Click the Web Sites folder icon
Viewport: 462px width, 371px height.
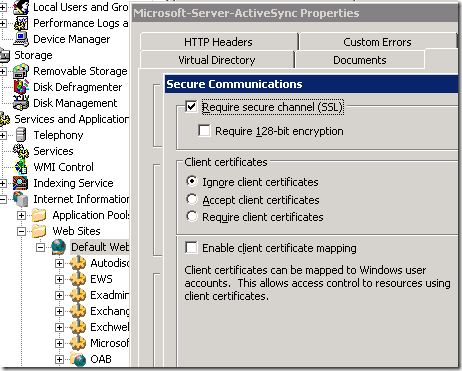point(39,231)
